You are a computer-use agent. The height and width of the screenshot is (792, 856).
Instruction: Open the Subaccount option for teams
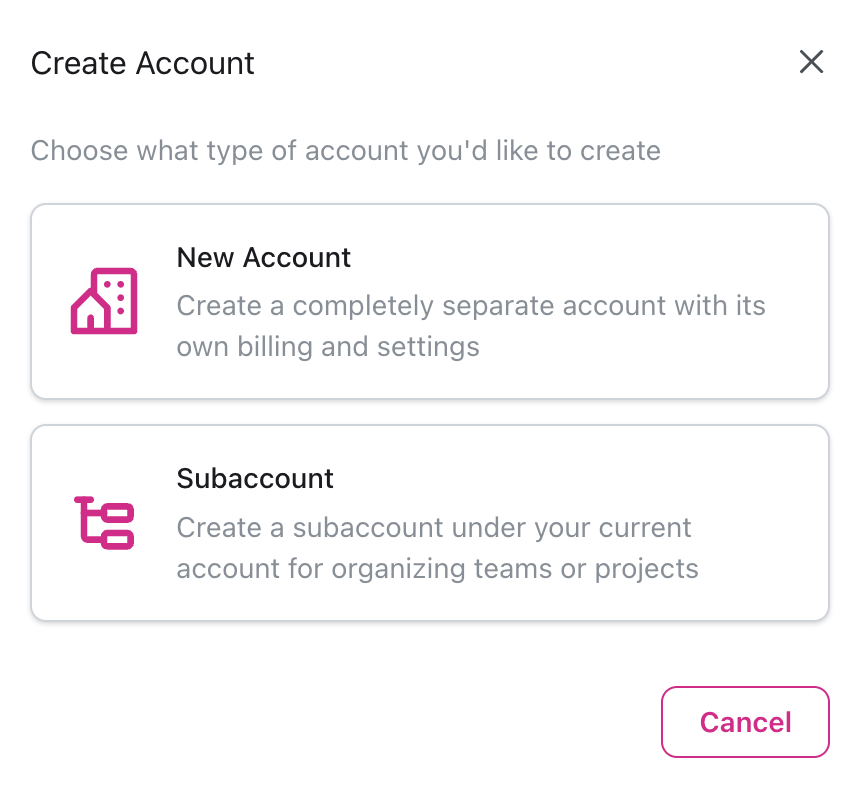coord(429,523)
